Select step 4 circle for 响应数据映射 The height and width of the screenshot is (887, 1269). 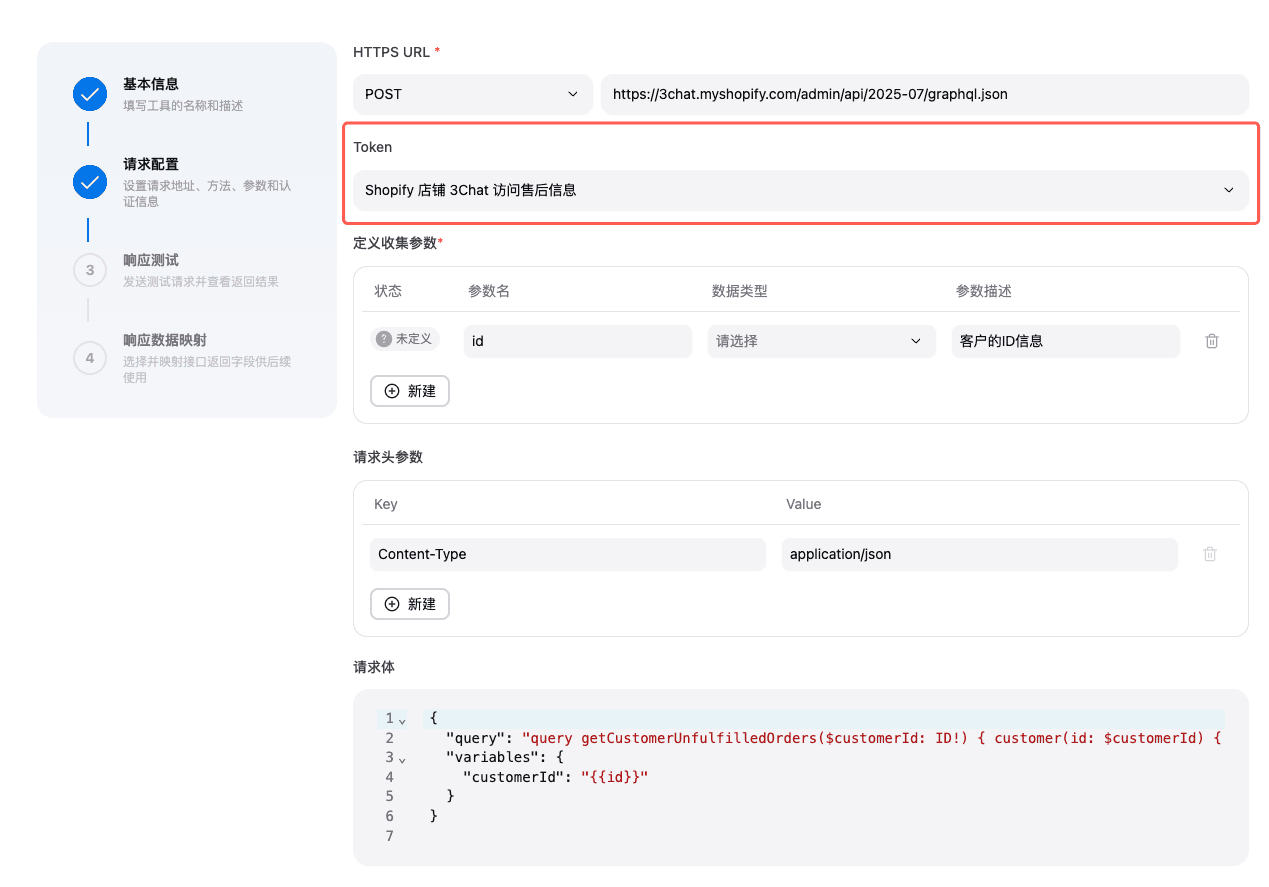coord(90,357)
